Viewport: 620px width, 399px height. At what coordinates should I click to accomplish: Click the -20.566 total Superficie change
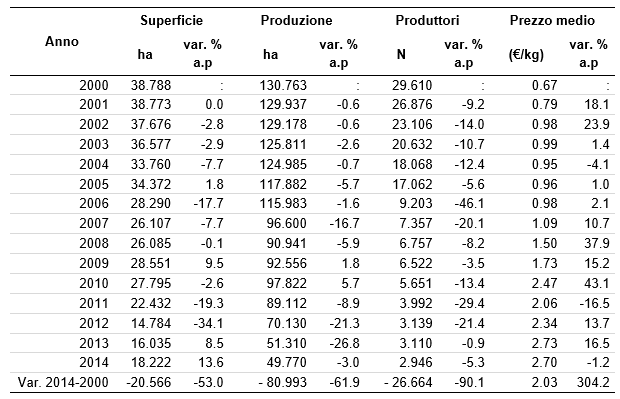[x=149, y=382]
